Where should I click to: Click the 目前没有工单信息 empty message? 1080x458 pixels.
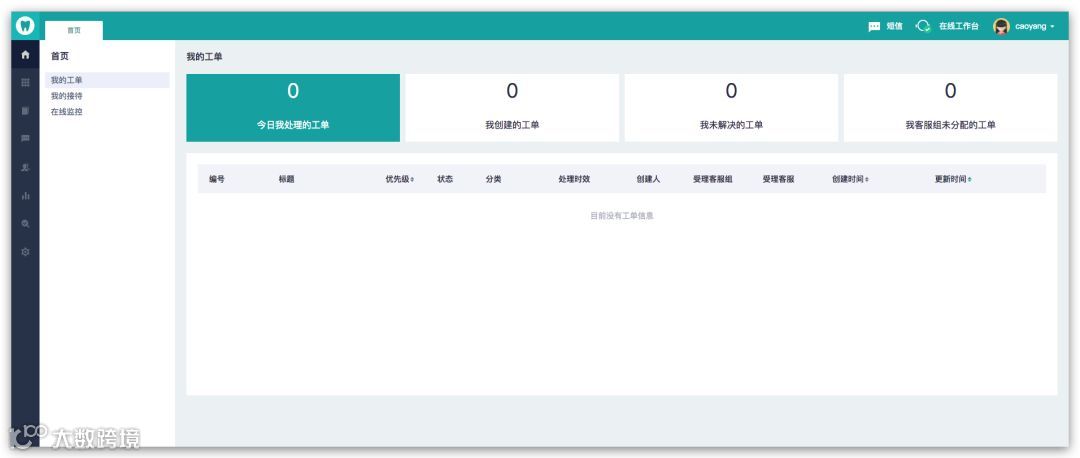point(621,216)
